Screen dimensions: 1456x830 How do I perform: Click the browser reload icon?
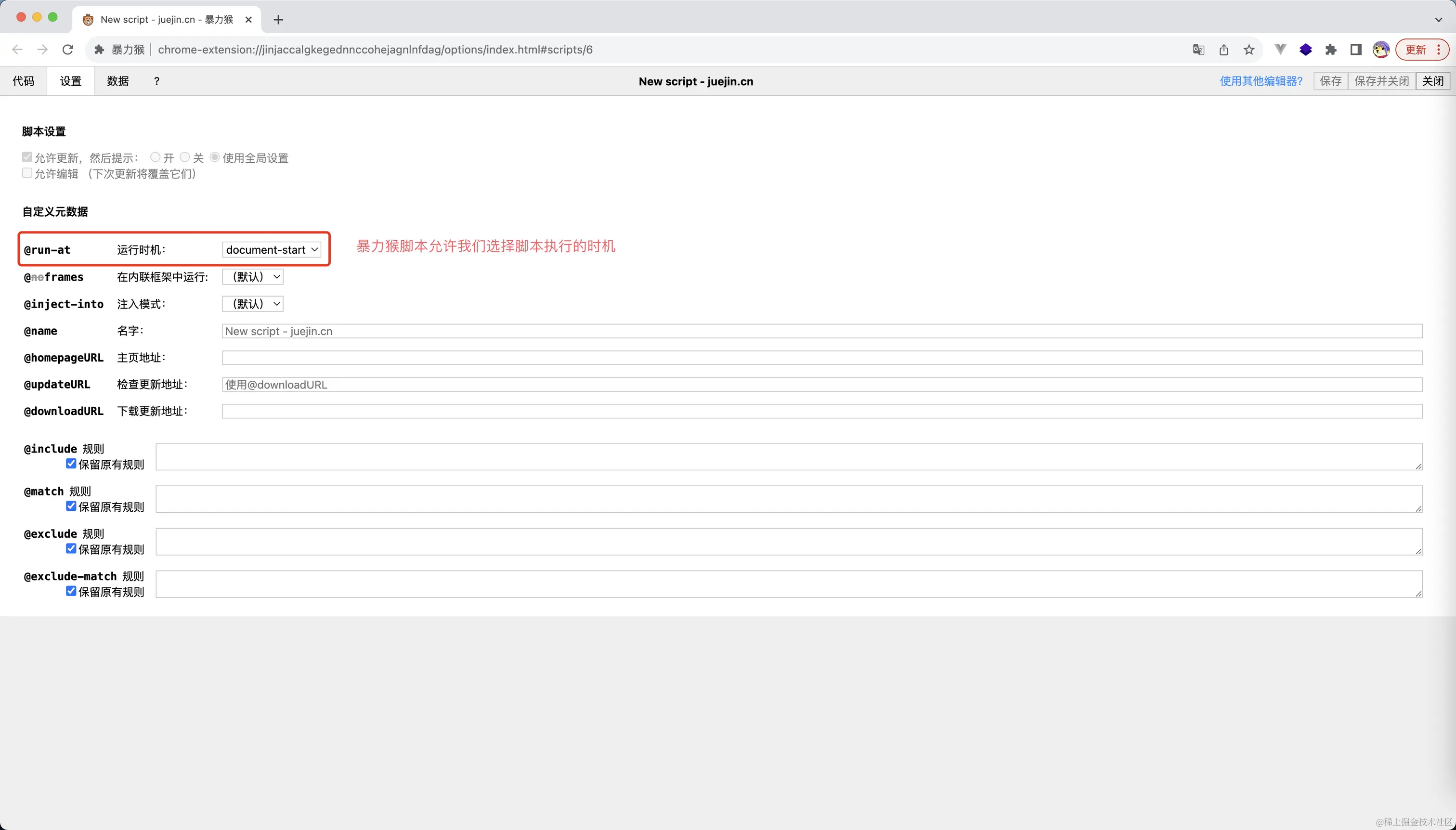68,50
